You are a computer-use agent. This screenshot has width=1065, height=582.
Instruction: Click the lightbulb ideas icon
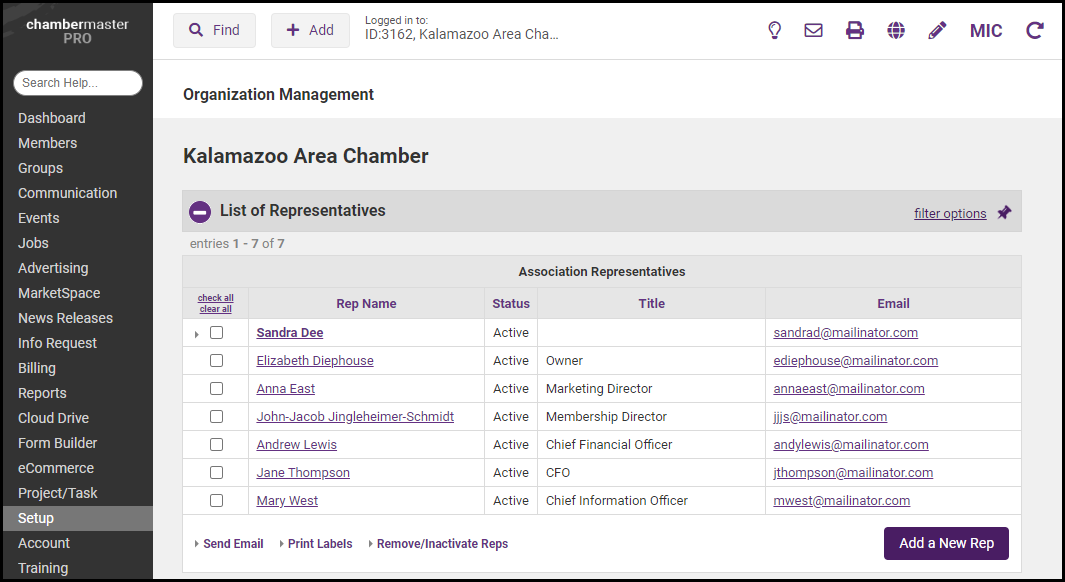coord(774,30)
